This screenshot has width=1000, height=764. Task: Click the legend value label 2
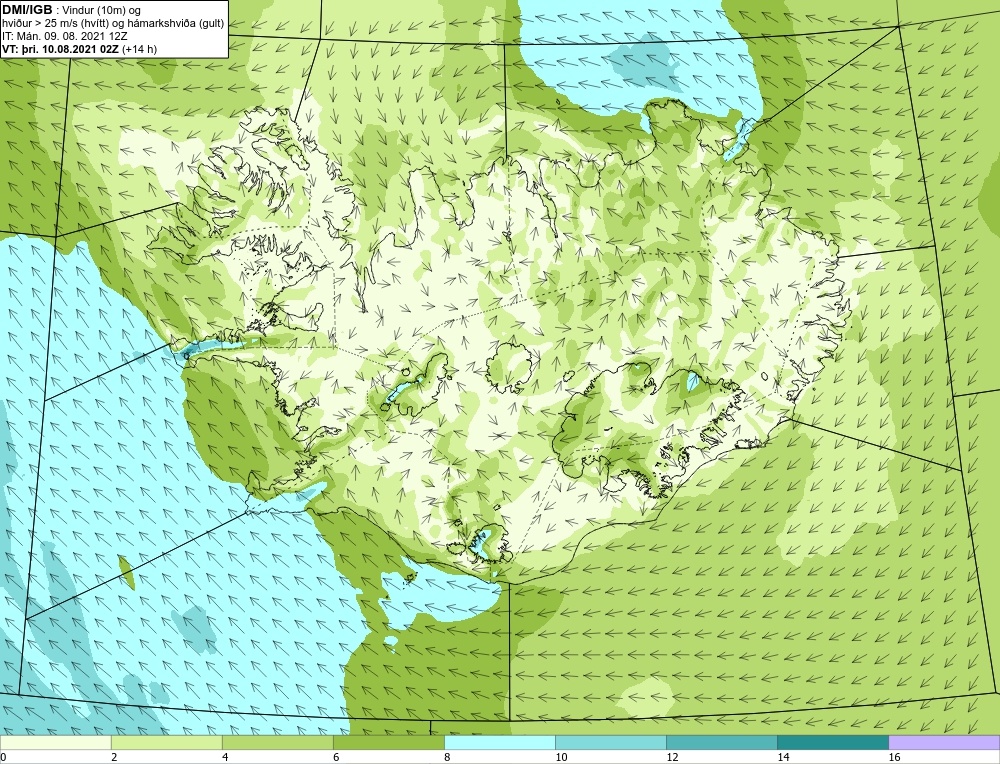tap(114, 757)
